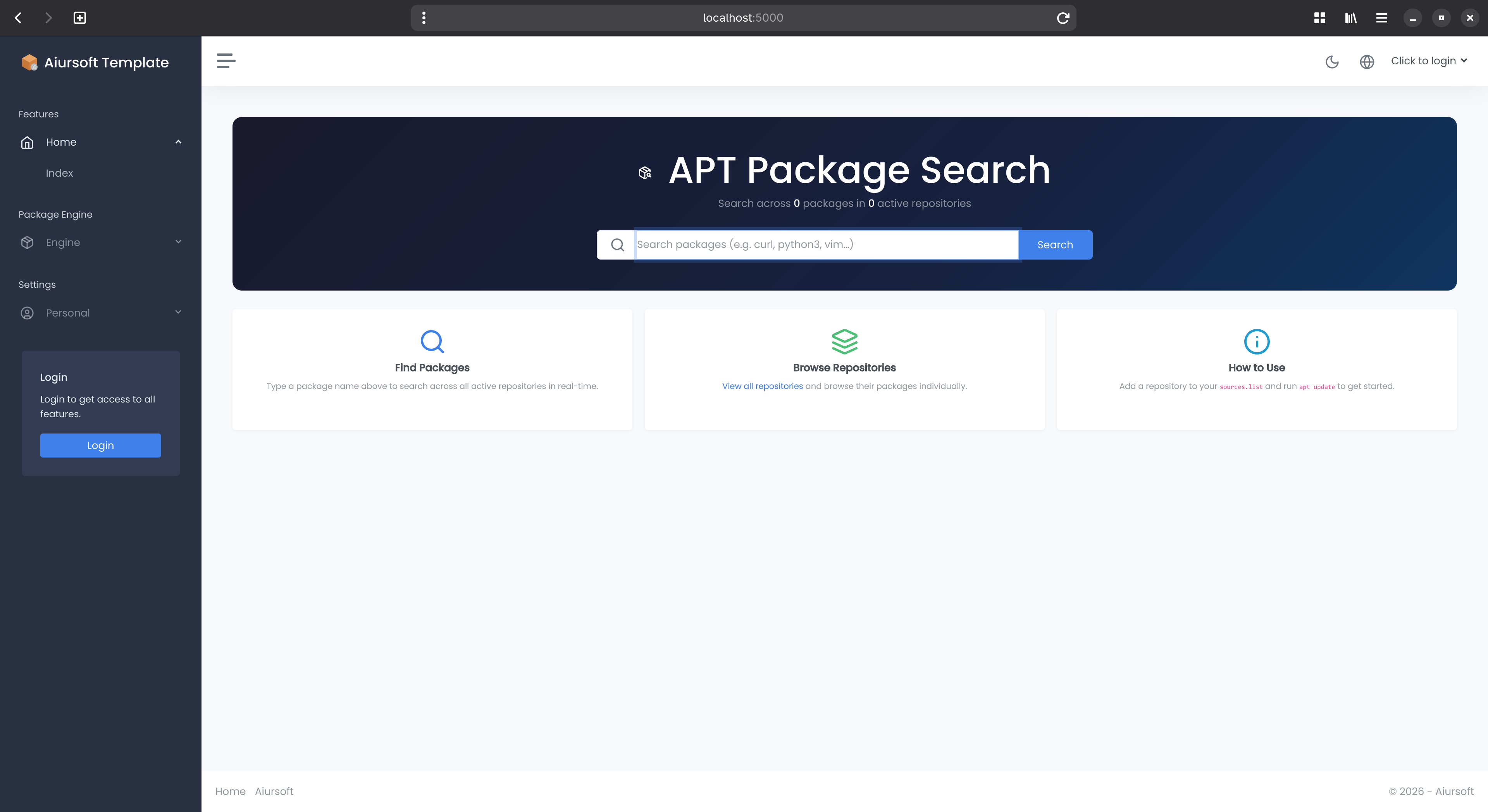
Task: Click the Home house icon in sidebar
Action: tap(27, 142)
